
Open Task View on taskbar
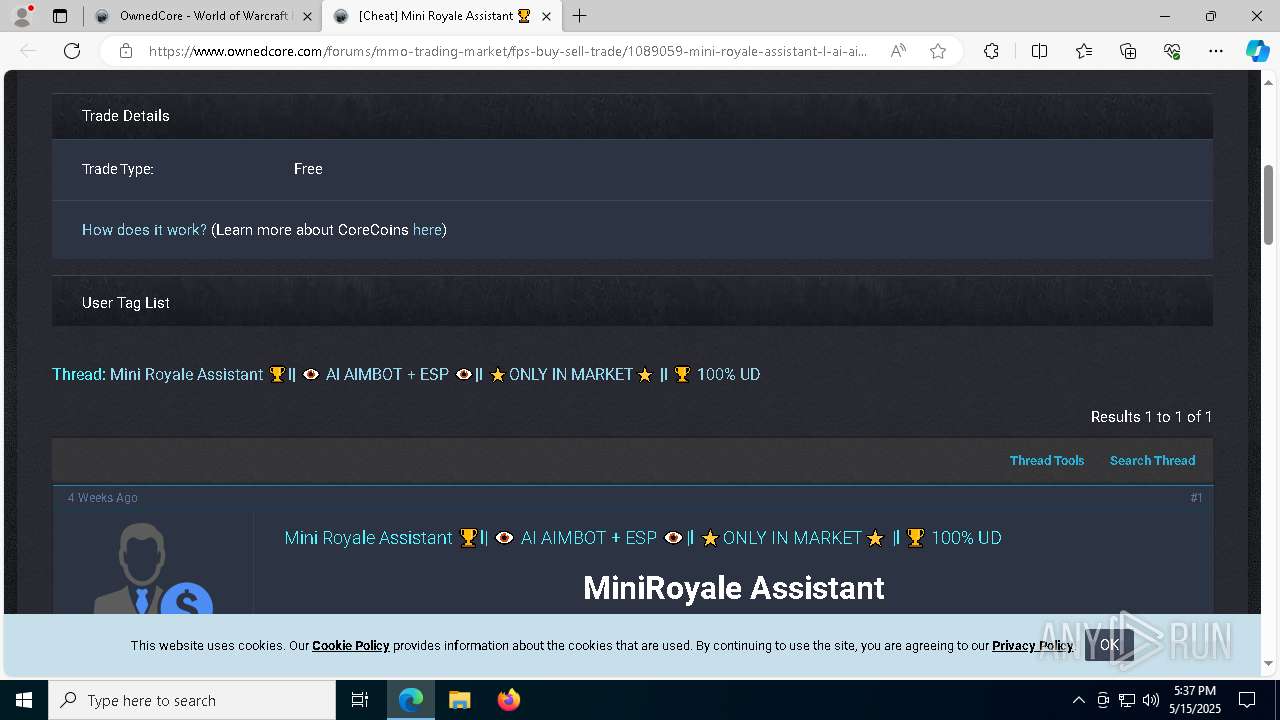coord(360,700)
